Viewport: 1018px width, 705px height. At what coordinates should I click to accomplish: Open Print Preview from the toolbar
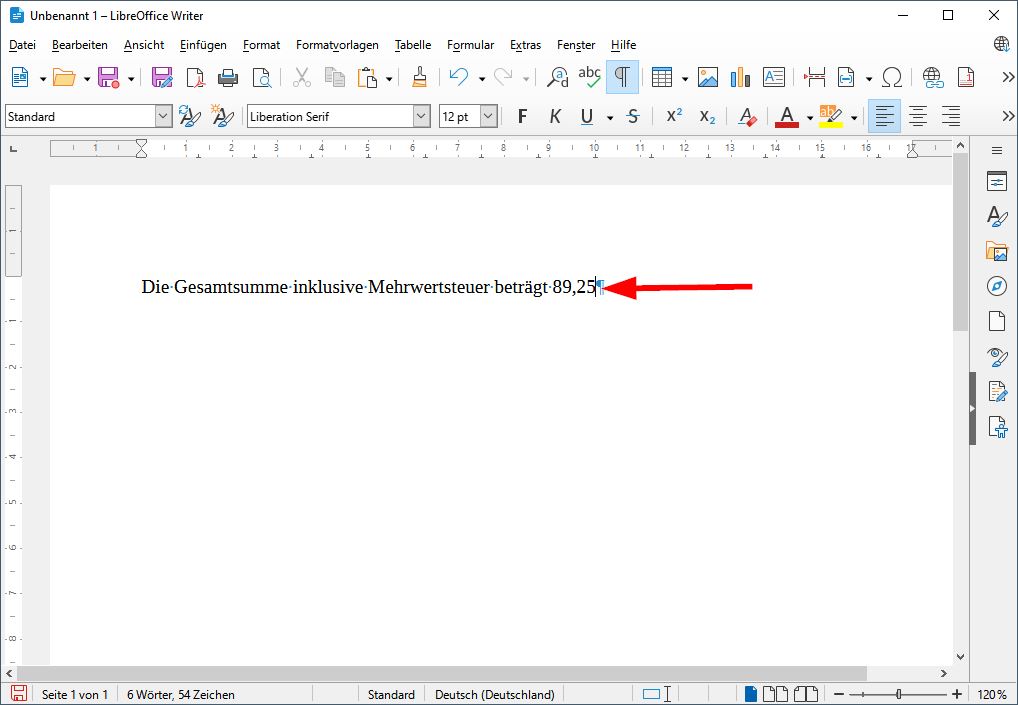click(262, 76)
